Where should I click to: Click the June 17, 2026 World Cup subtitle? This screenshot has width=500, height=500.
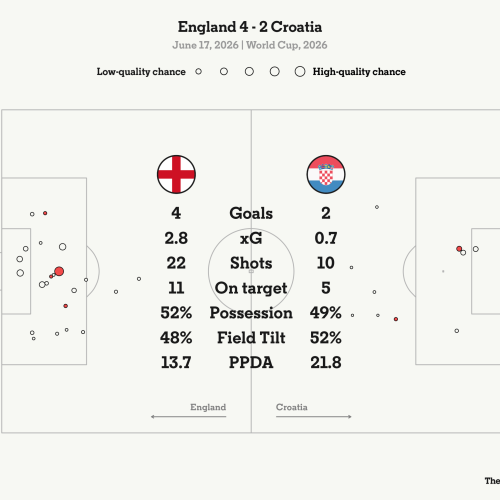click(250, 45)
